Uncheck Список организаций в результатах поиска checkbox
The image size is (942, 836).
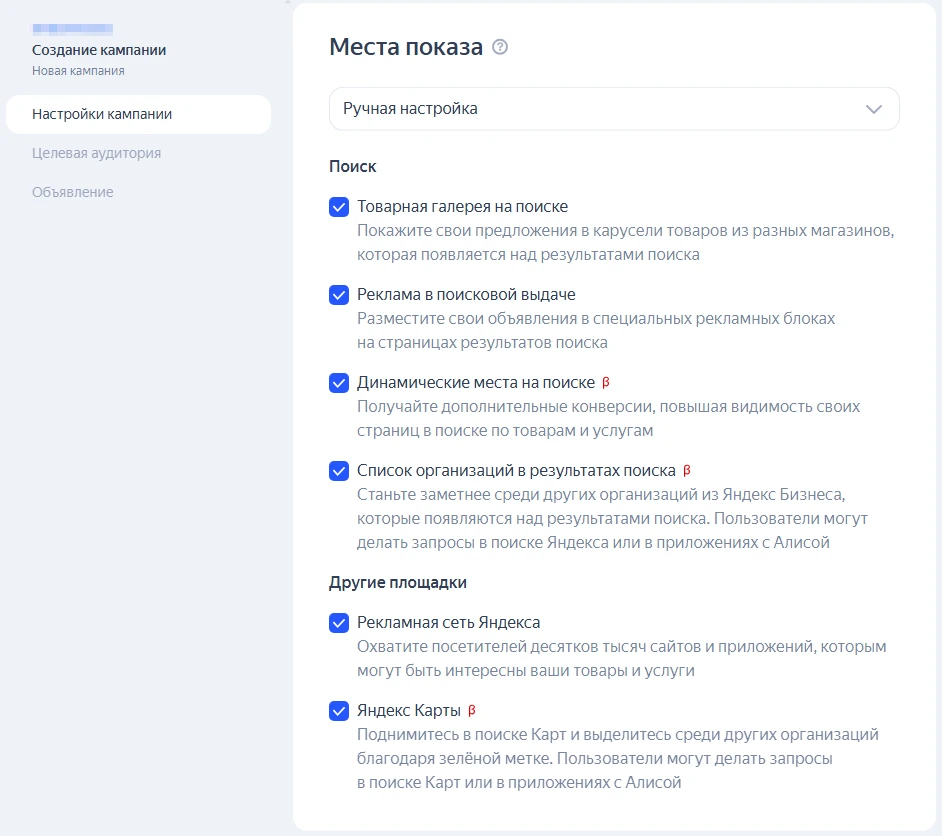[339, 471]
